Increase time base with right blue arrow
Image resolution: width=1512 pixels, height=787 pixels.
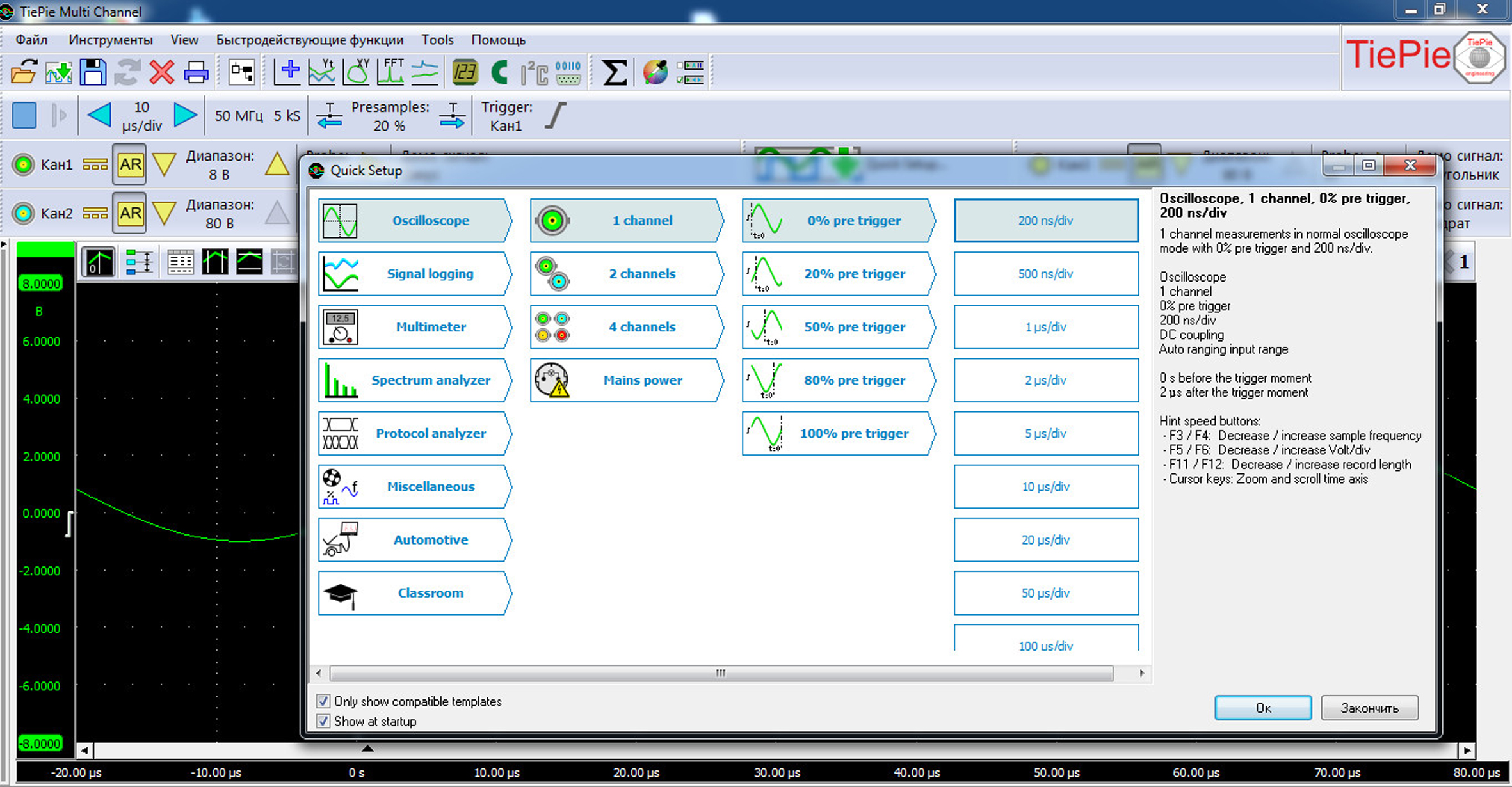point(185,115)
